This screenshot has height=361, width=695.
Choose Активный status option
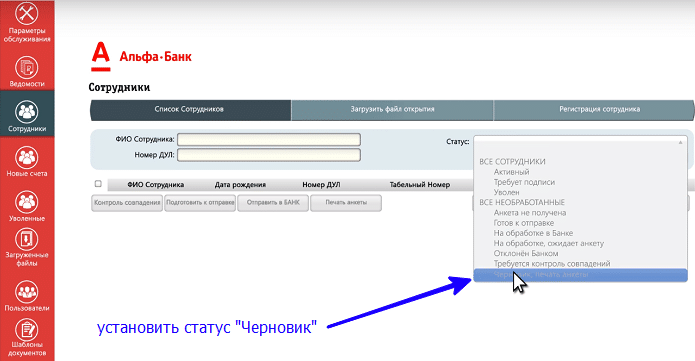tap(511, 172)
